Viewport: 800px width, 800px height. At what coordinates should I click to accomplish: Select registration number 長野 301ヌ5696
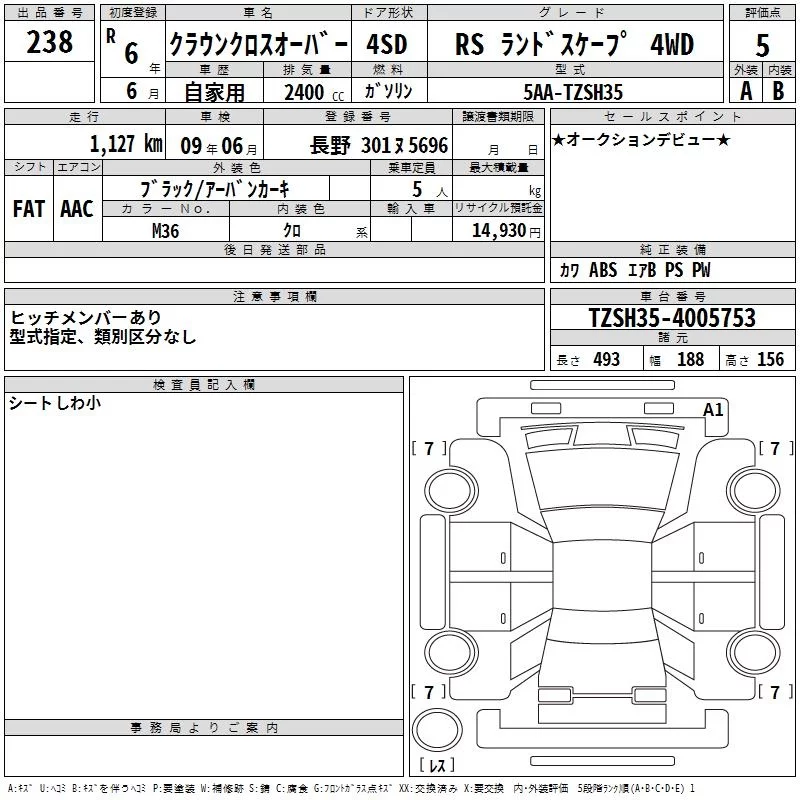[x=379, y=146]
